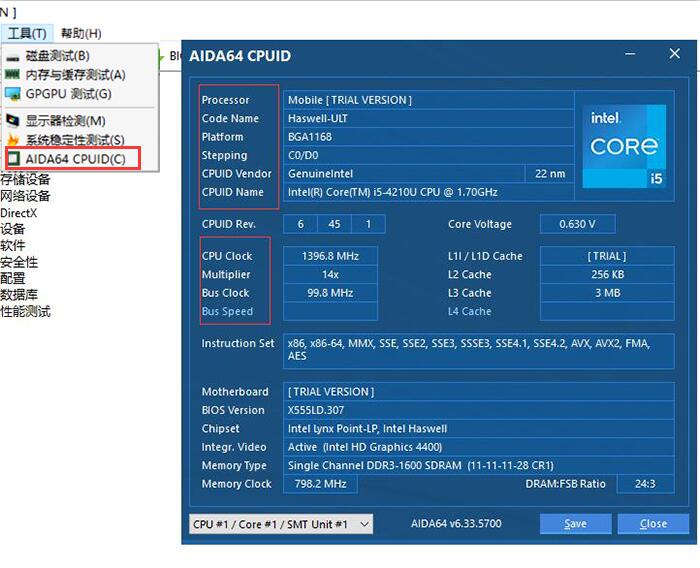
Task: Minimize the AIDA64 CPUID window
Action: [630, 54]
